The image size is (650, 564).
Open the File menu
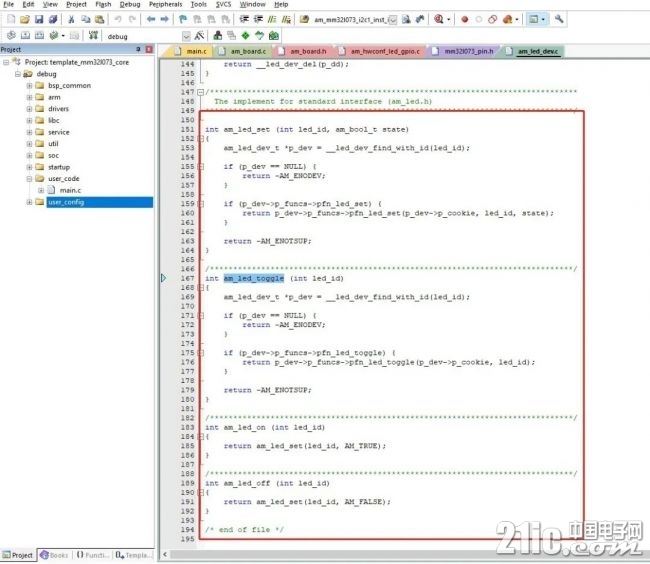[9, 4]
